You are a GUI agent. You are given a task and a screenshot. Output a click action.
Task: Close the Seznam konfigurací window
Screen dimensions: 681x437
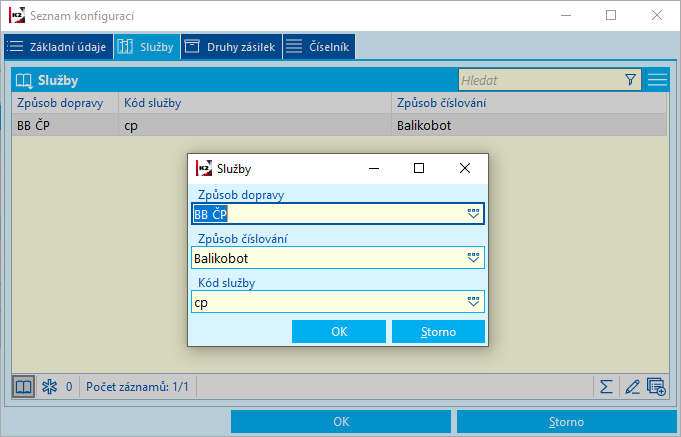coord(657,15)
